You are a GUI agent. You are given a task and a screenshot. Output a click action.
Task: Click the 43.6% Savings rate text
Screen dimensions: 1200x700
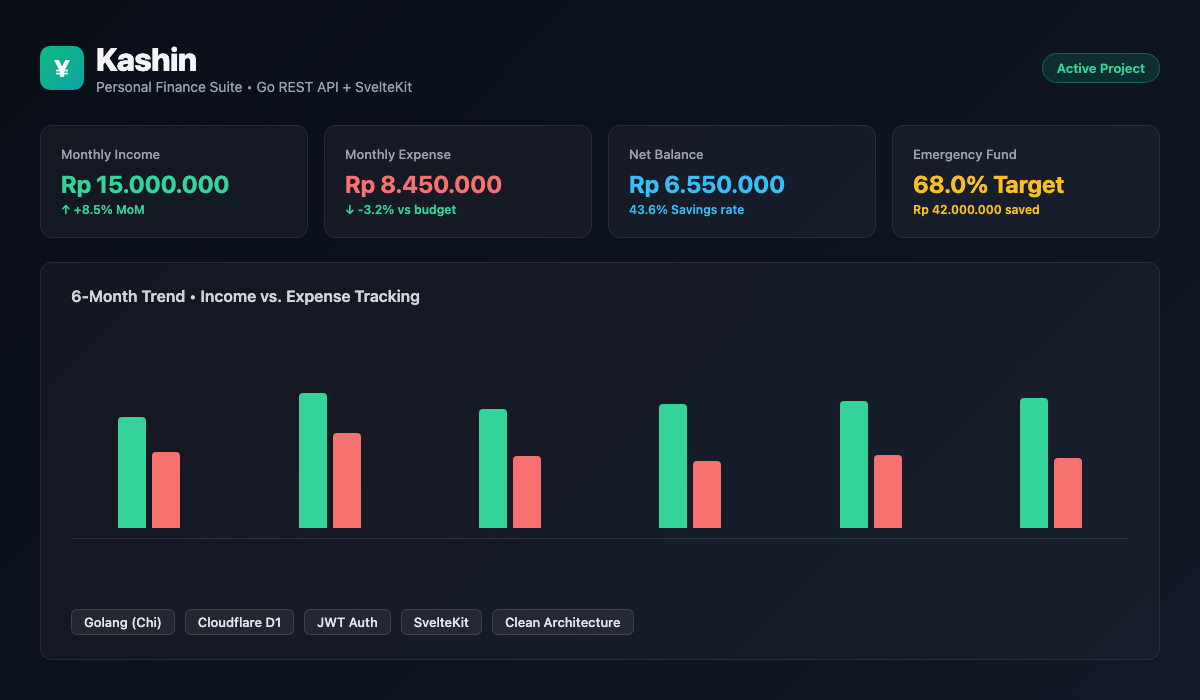pos(686,210)
